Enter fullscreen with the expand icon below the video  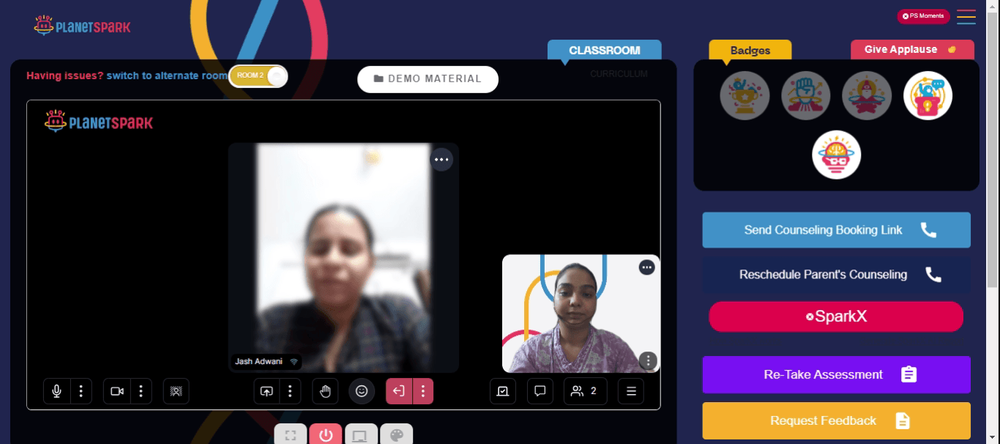click(x=290, y=434)
